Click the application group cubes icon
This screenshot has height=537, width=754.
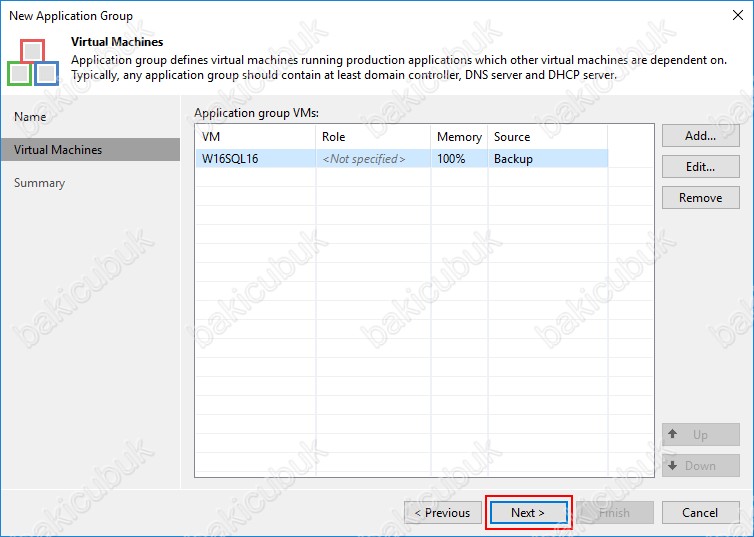[33, 62]
